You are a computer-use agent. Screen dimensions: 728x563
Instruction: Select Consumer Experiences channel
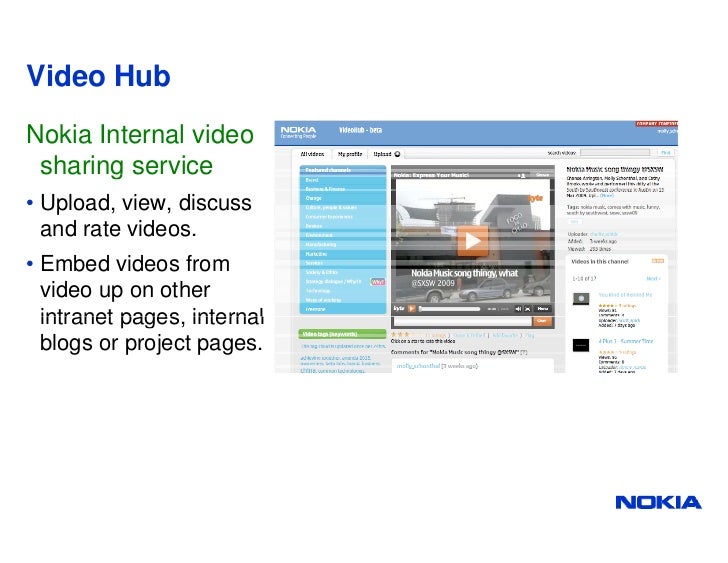[x=329, y=217]
